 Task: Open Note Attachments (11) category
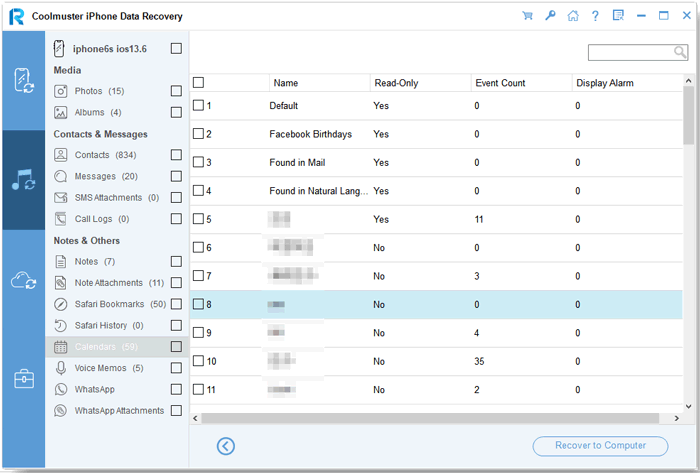tap(119, 283)
